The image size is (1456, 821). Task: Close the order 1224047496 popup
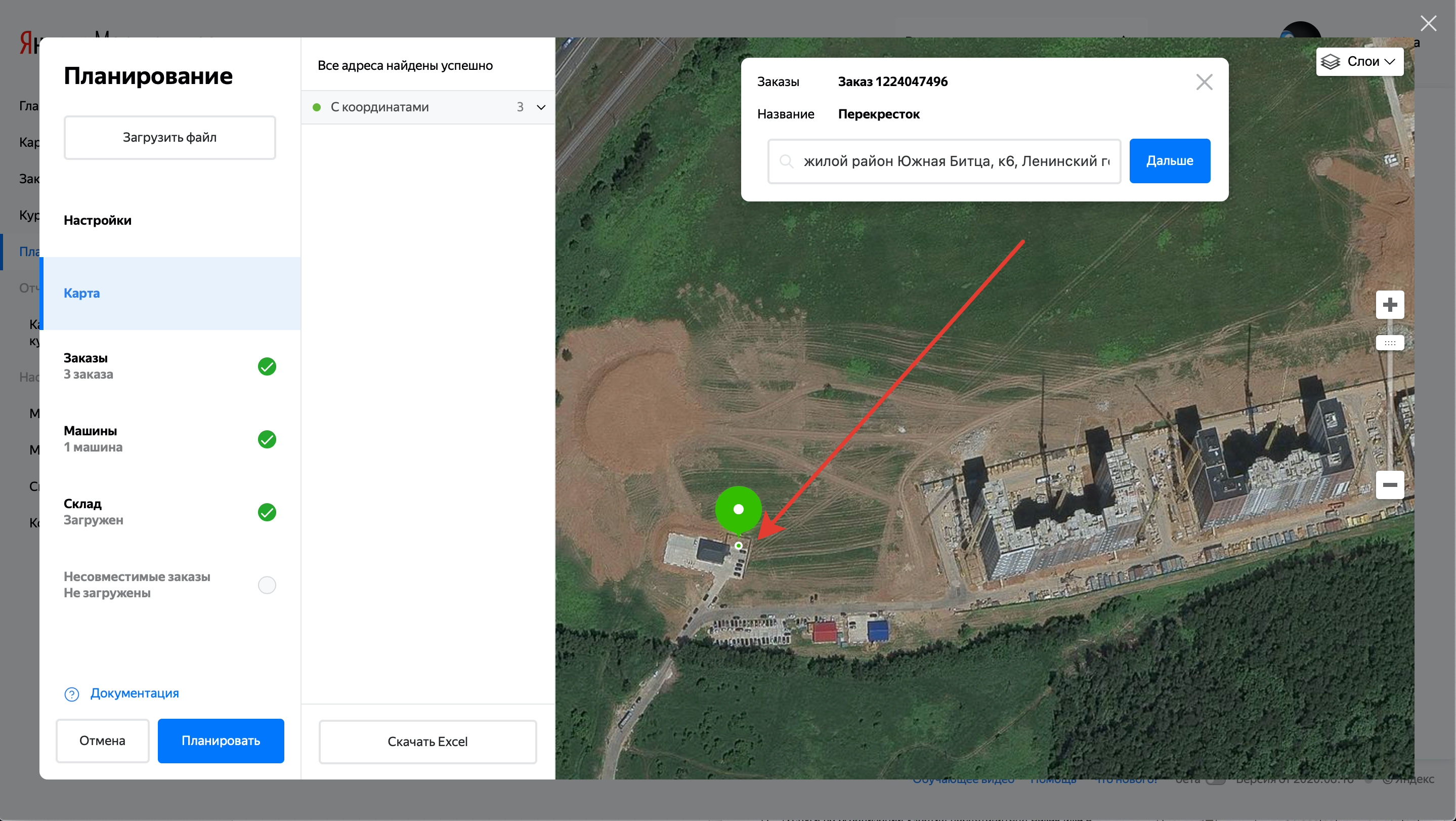[x=1204, y=83]
